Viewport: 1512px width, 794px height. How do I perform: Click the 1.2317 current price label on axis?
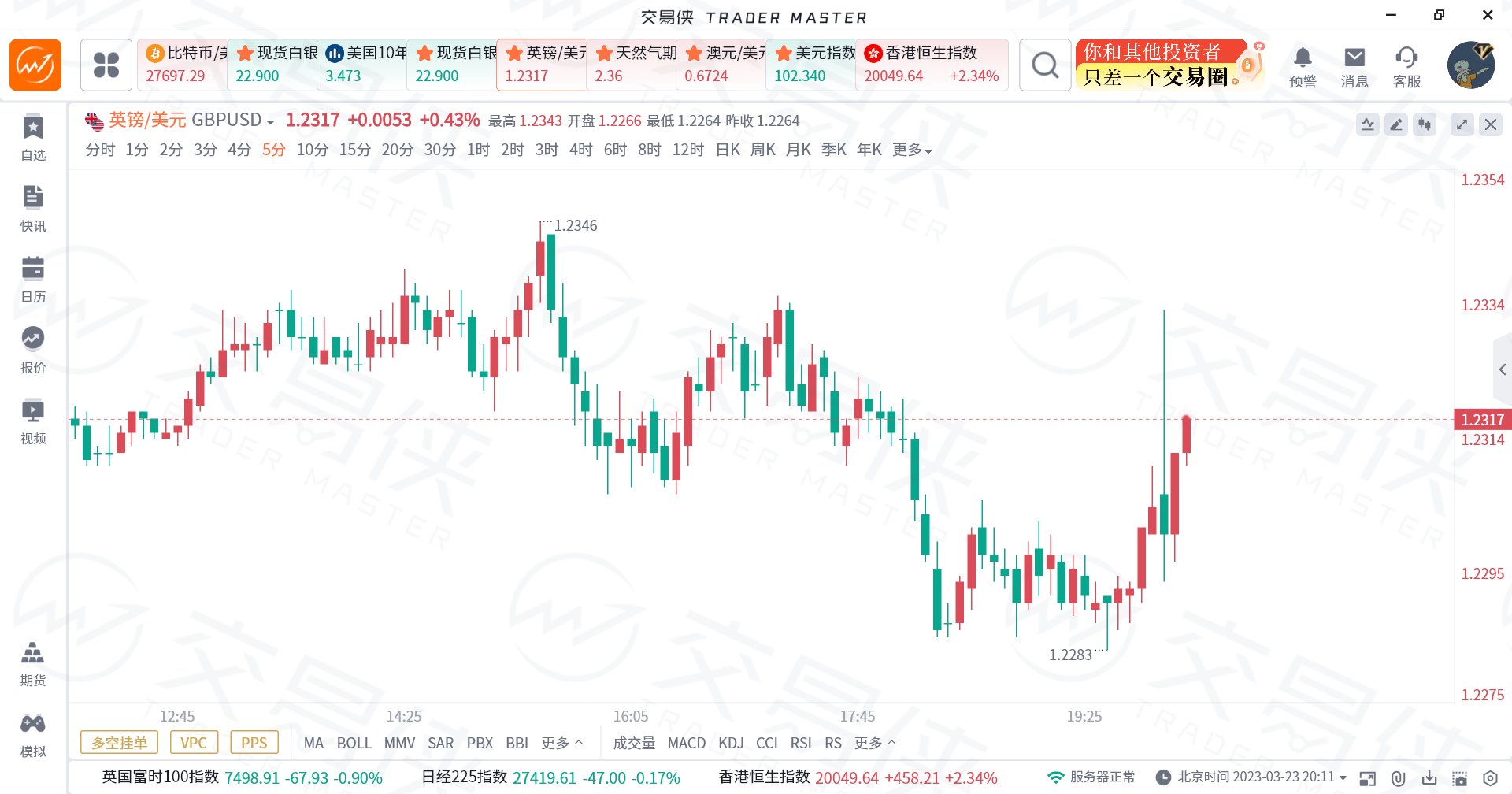pos(1483,420)
